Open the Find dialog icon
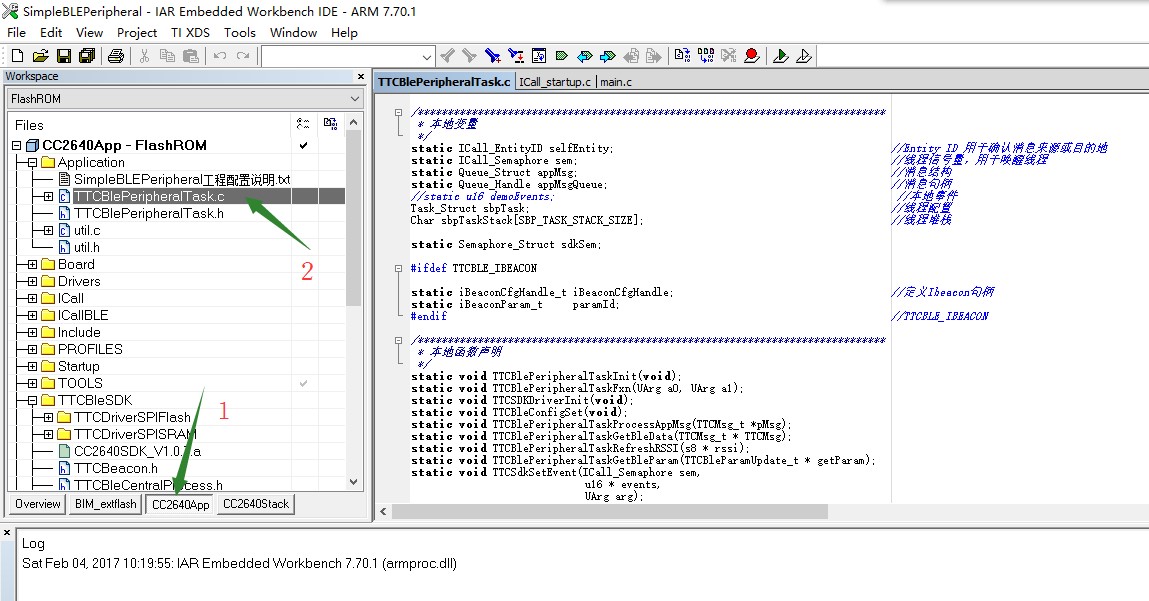The image size is (1149, 601). click(x=492, y=56)
